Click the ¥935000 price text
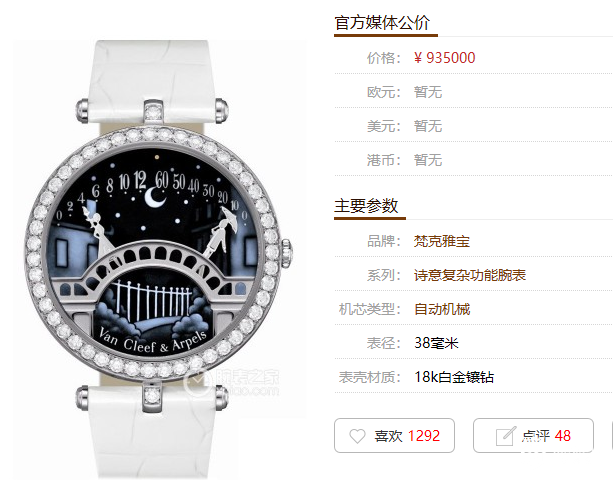The image size is (613, 480). [445, 58]
